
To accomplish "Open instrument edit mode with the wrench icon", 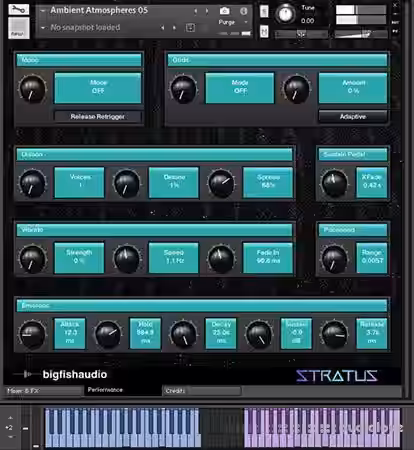I will (19, 9).
